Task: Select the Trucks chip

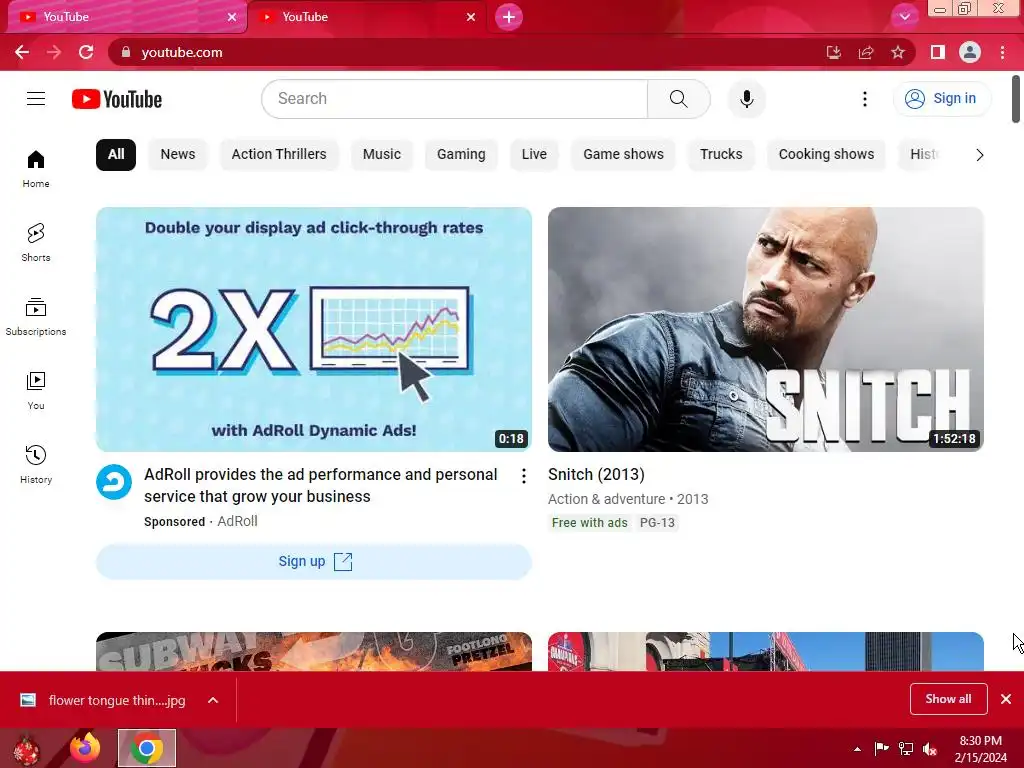Action: [x=721, y=155]
